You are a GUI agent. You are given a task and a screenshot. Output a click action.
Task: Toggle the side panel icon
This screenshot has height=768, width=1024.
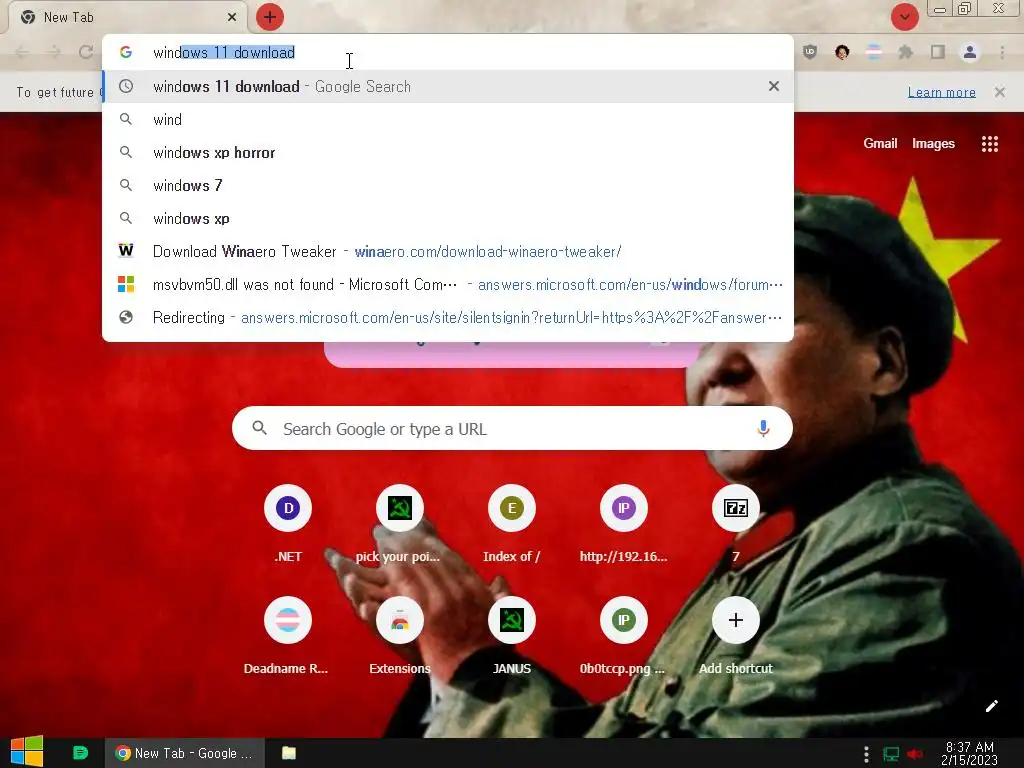coord(938,52)
